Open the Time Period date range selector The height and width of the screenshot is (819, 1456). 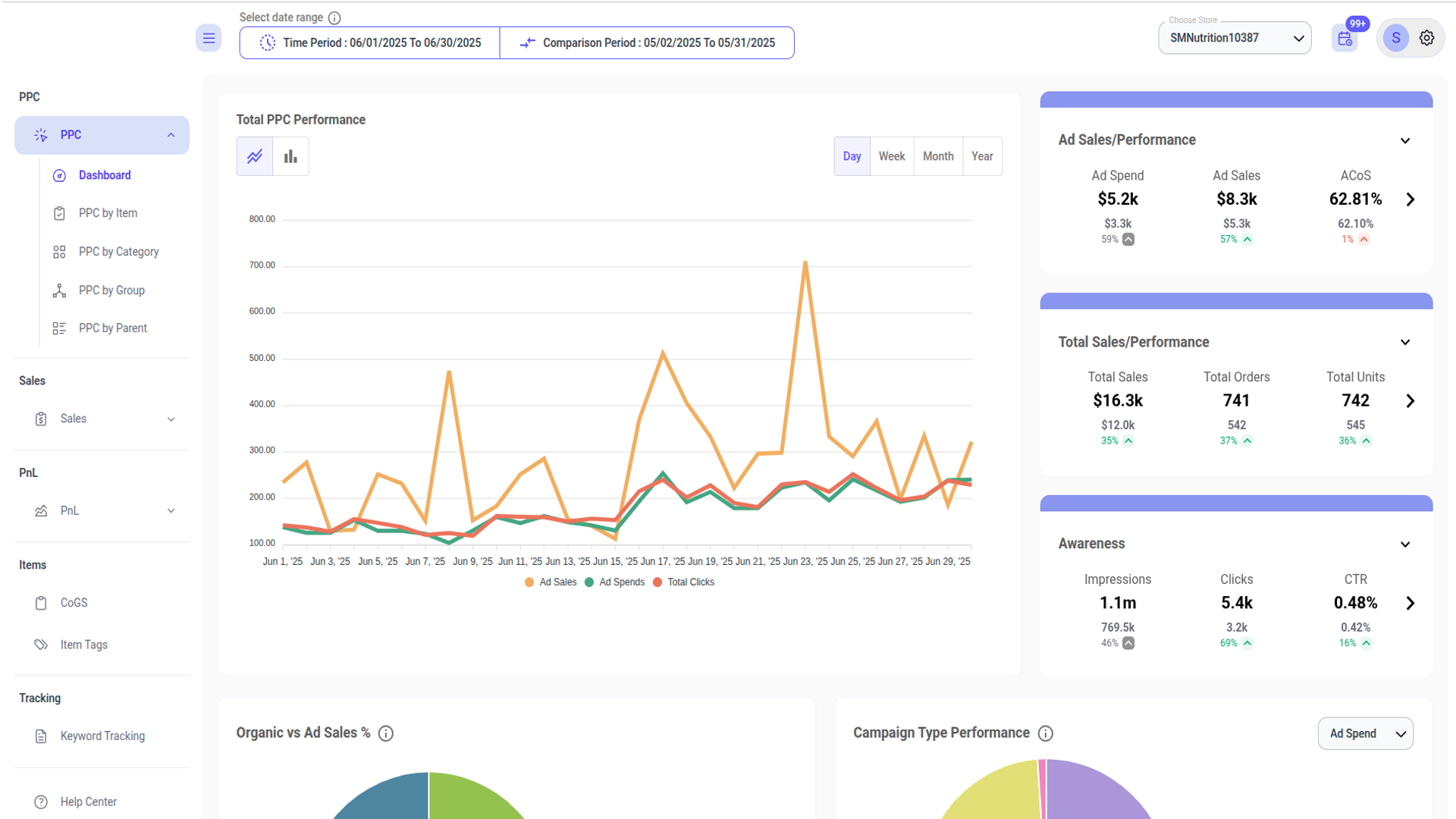click(370, 43)
